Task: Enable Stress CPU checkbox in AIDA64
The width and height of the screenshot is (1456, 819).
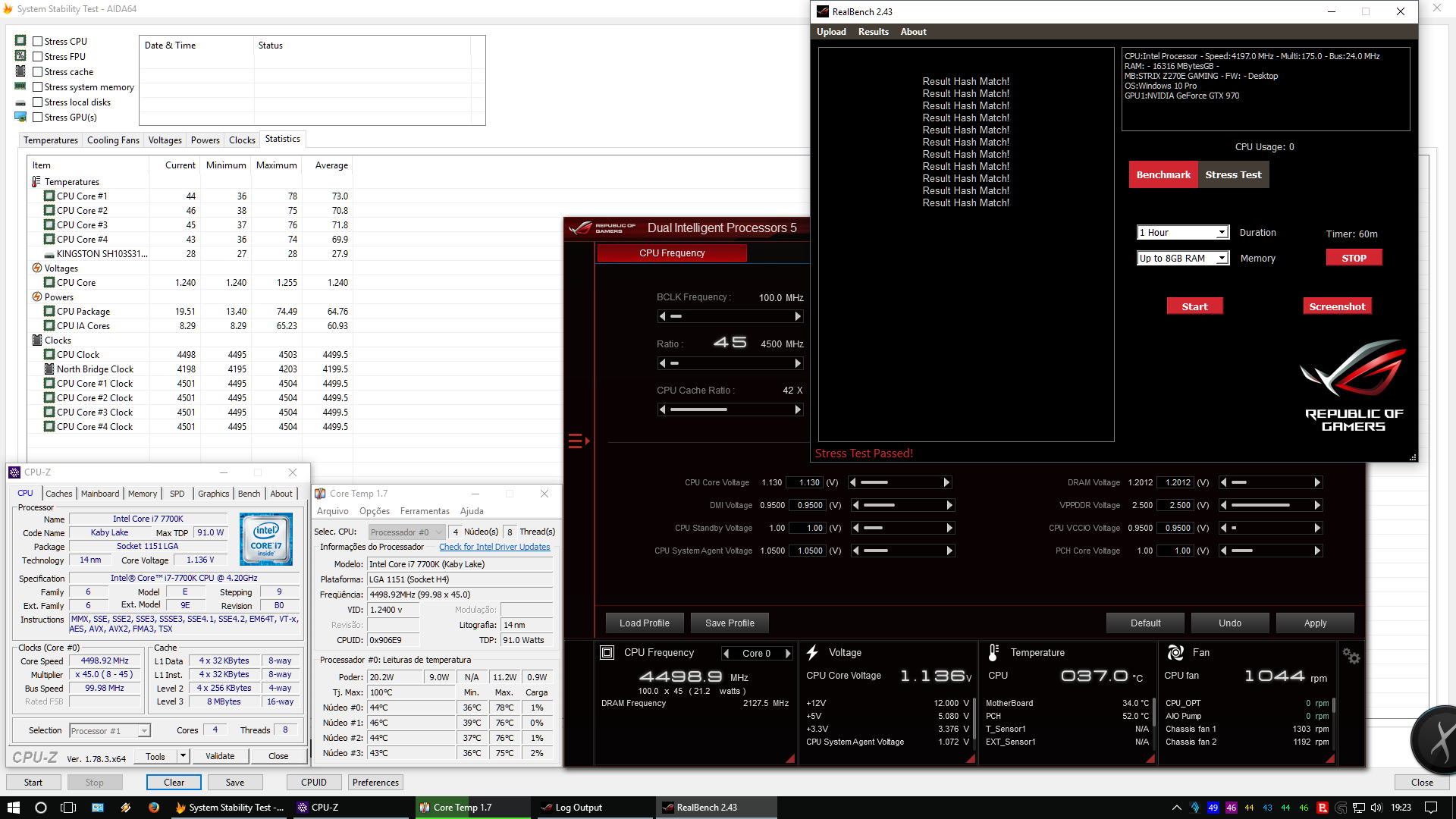Action: [37, 42]
